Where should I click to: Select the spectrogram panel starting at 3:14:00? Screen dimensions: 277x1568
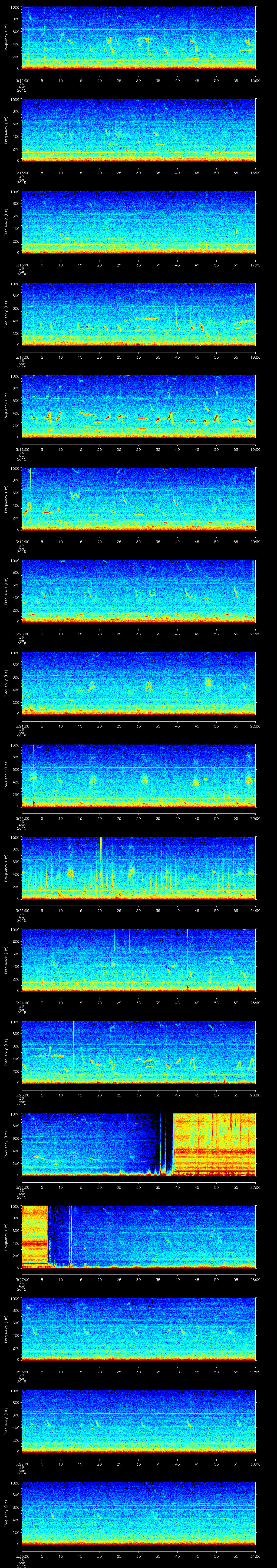pos(138,38)
